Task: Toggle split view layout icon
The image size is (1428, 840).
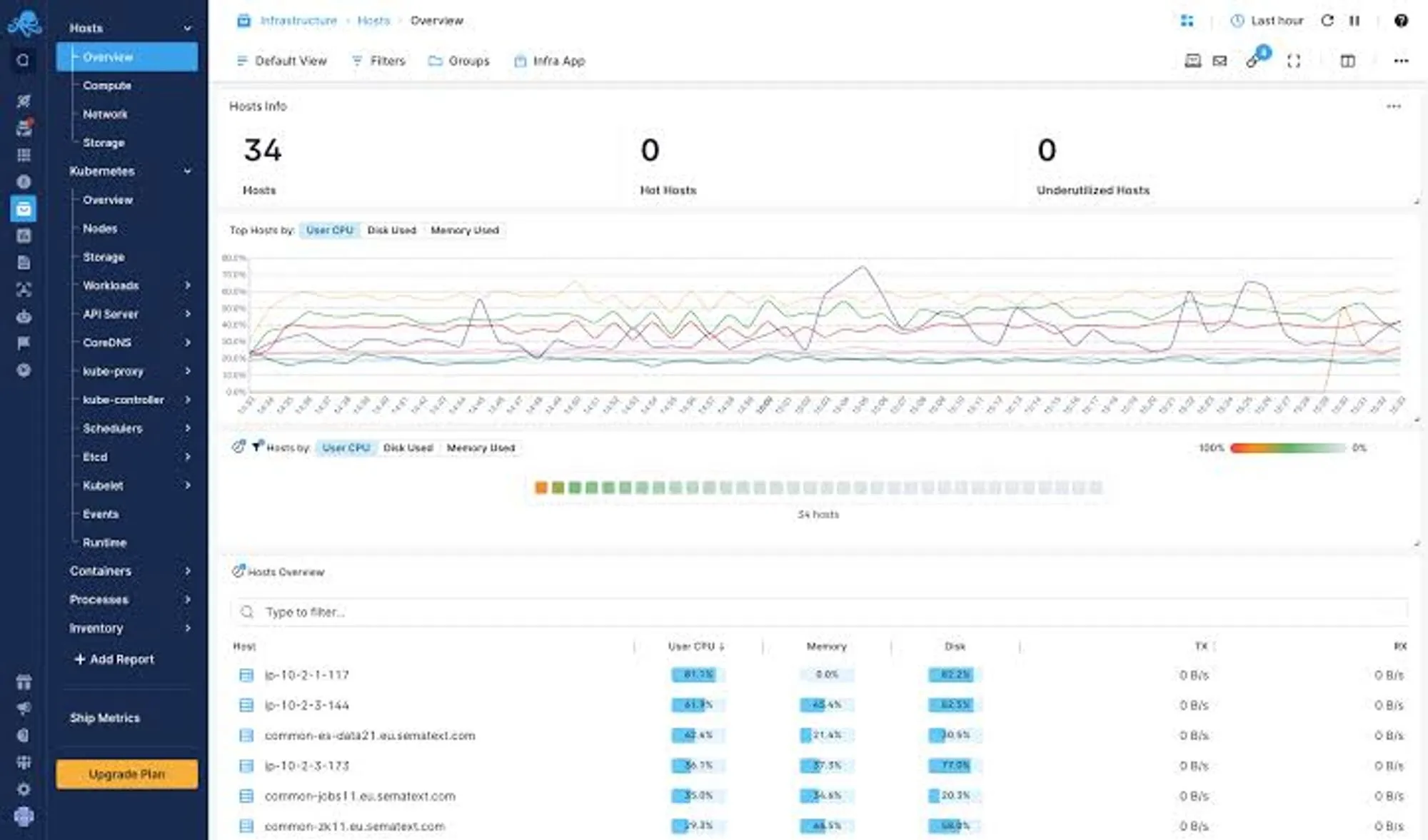Action: (x=1347, y=61)
